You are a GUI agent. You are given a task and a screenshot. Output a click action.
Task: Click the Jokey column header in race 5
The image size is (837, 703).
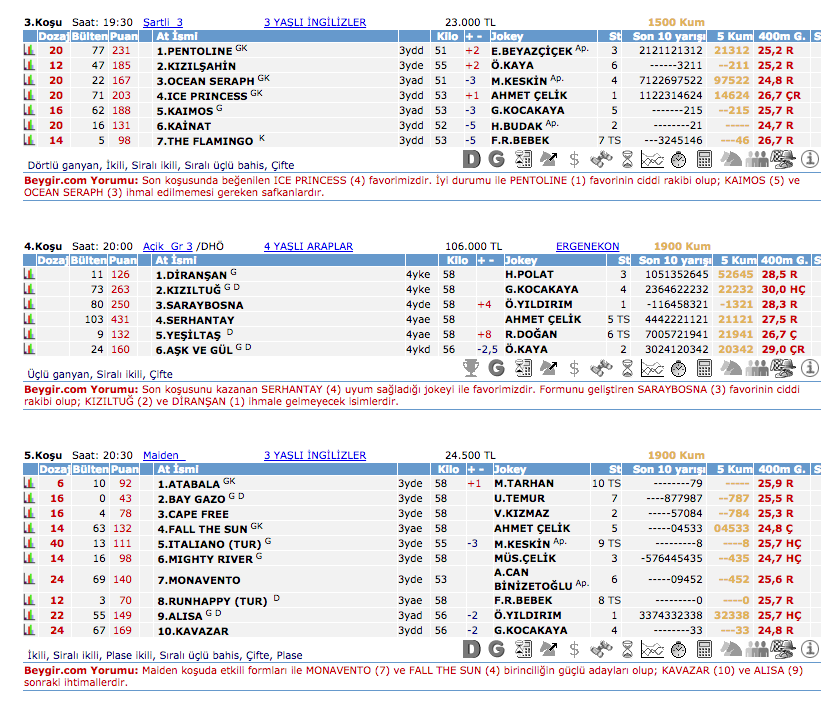[x=509, y=469]
